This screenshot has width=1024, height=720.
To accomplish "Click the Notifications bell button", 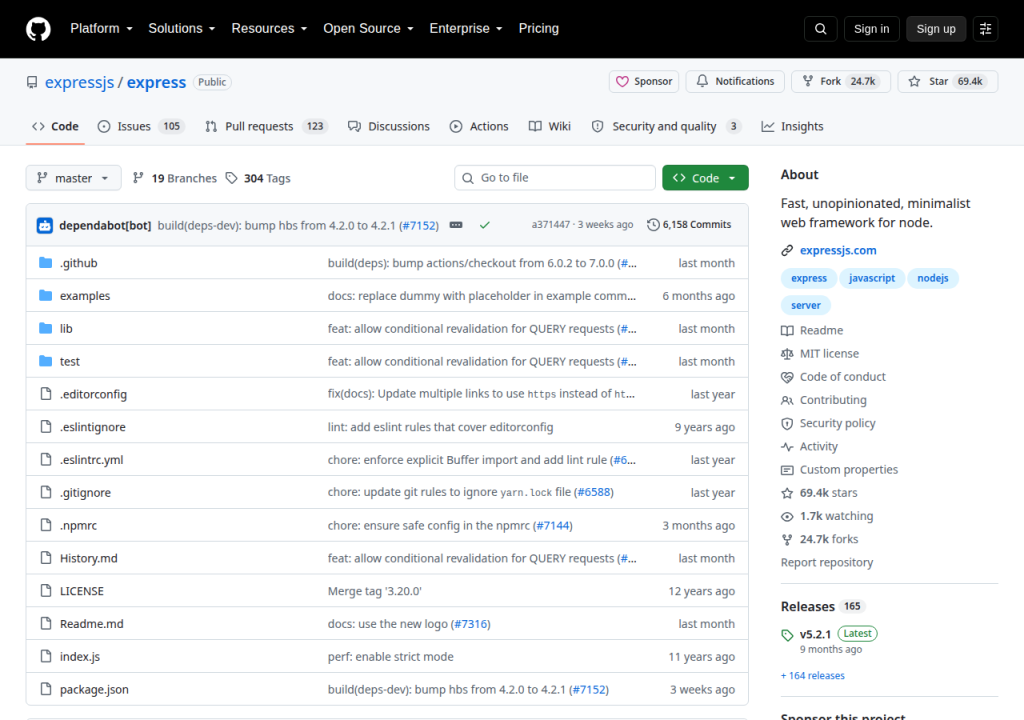I will (x=735, y=81).
